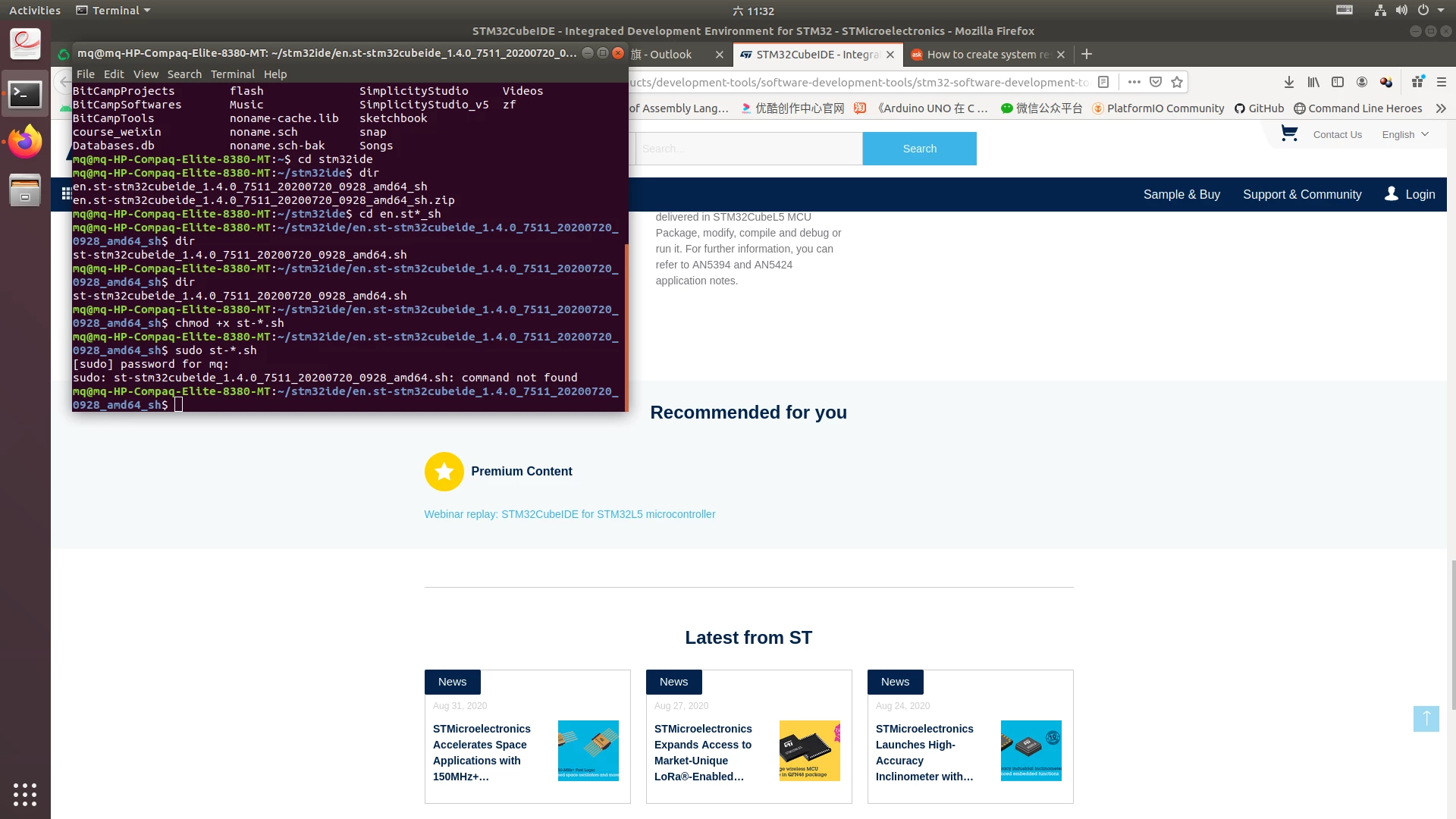
Task: Click the Support & Community nav link
Action: [x=1302, y=195]
